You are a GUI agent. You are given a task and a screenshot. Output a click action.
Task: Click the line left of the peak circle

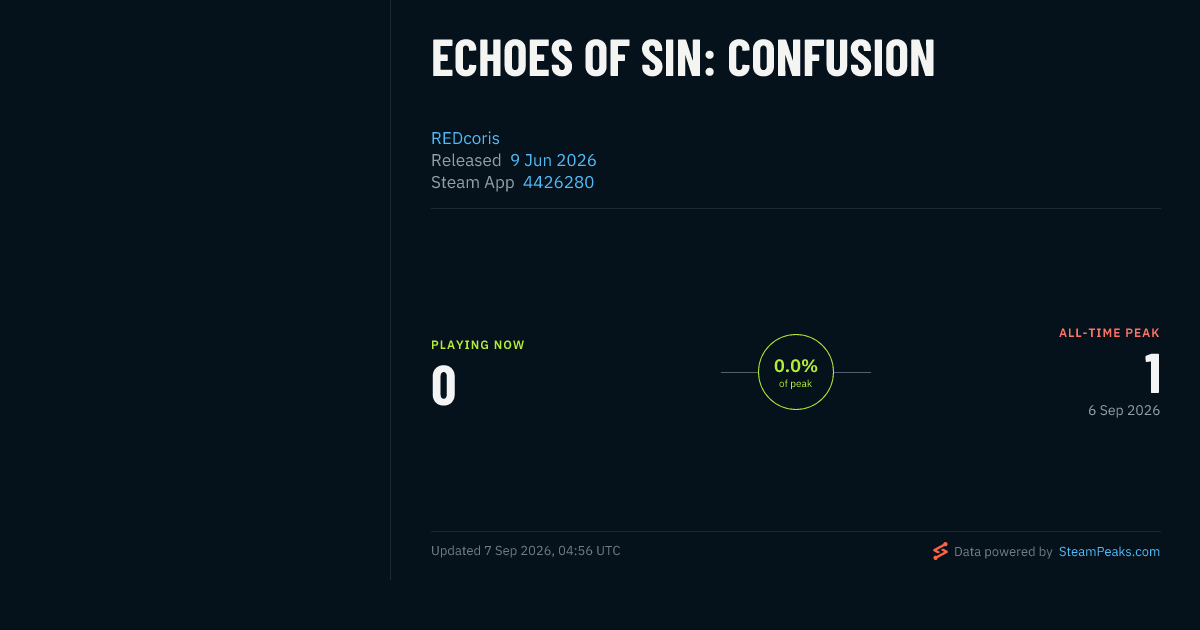point(739,372)
